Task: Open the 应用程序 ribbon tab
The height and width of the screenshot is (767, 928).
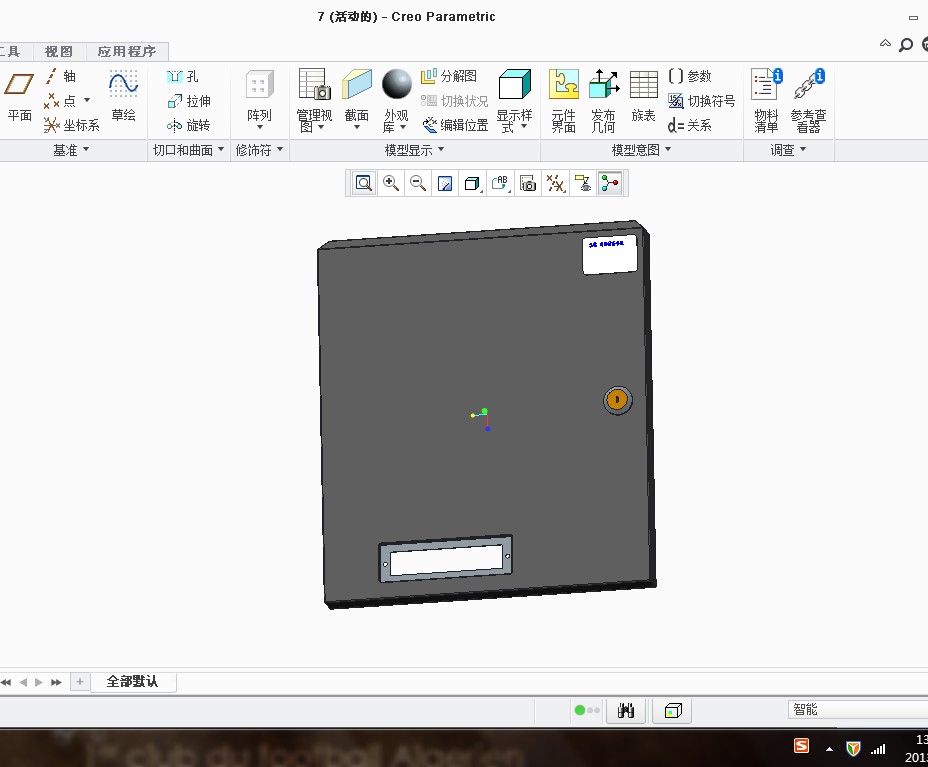Action: coord(127,52)
